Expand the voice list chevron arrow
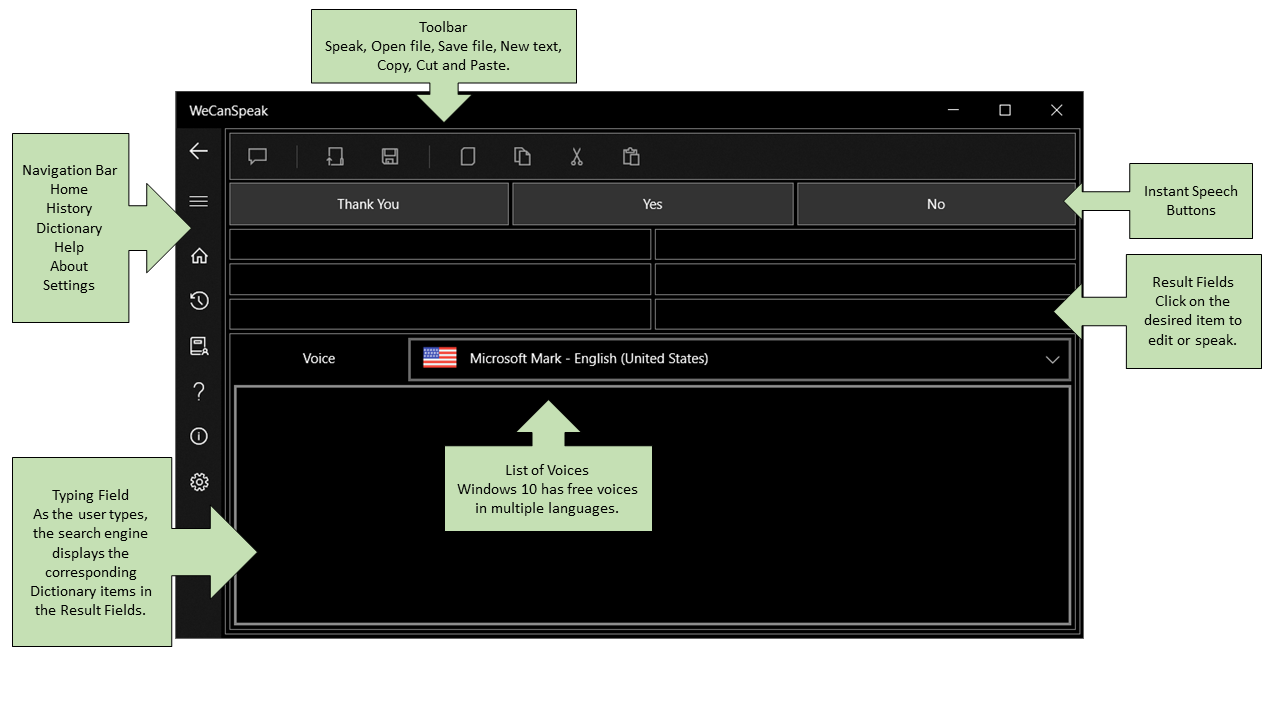This screenshot has height=720, width=1280. [x=1052, y=360]
